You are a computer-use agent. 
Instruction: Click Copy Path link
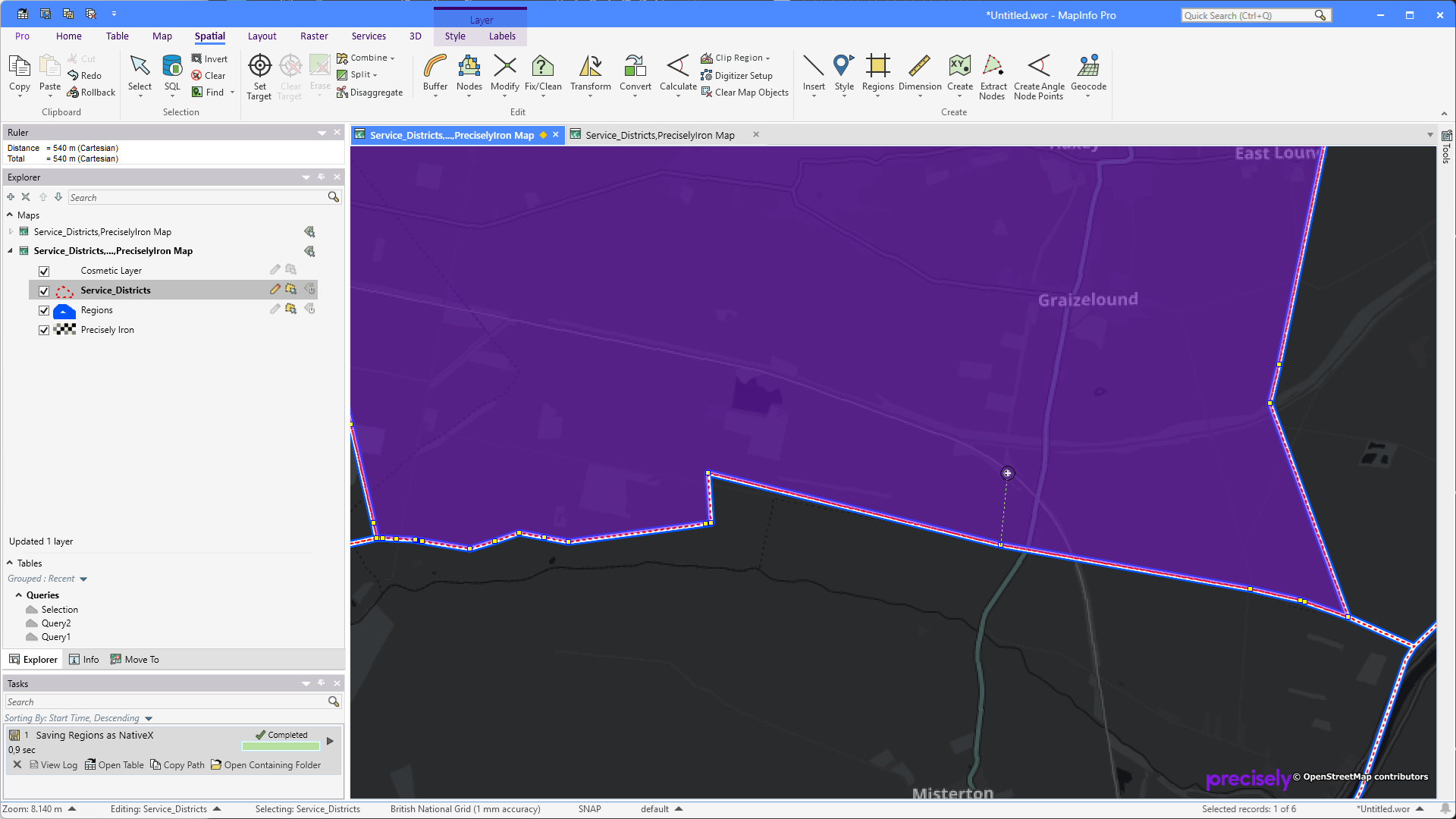tap(177, 765)
